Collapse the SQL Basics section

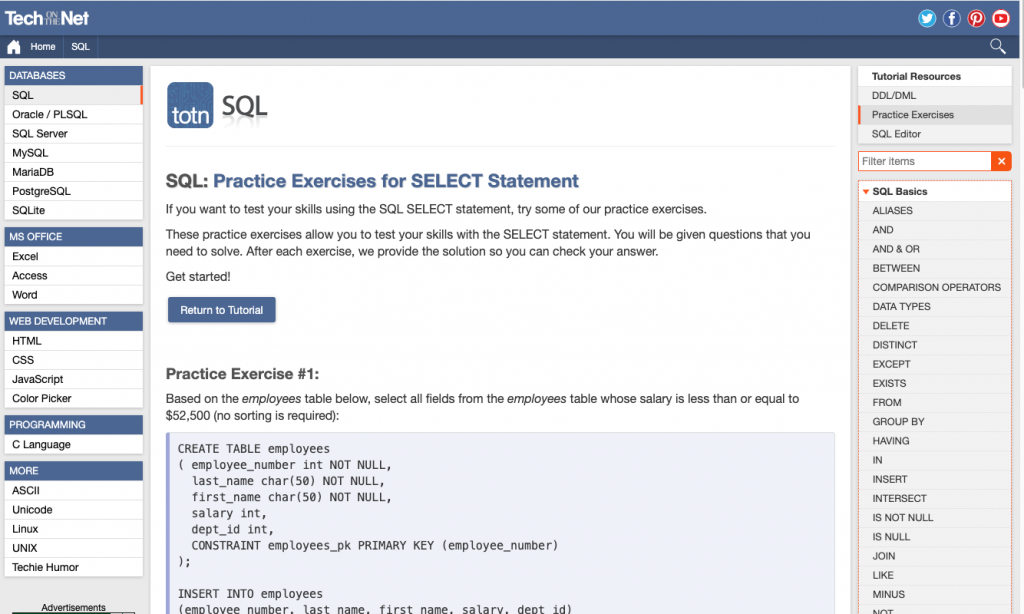[x=866, y=191]
